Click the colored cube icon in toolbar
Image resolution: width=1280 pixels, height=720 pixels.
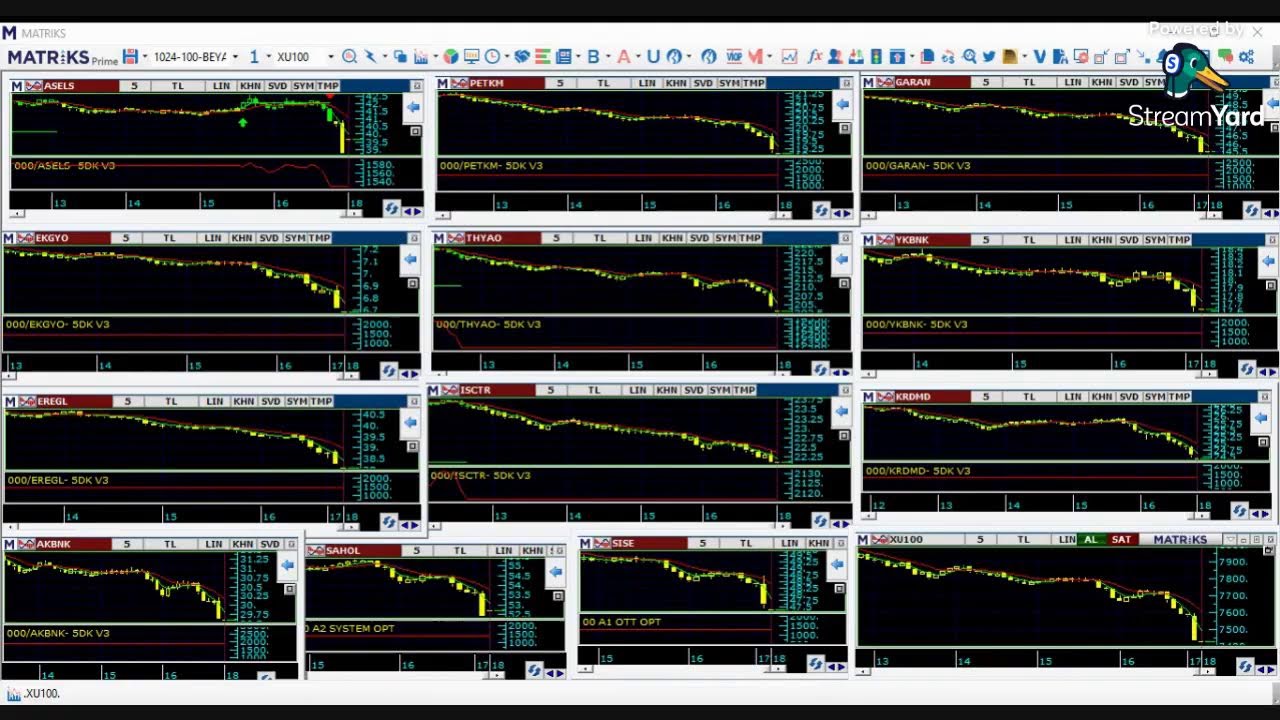[451, 57]
